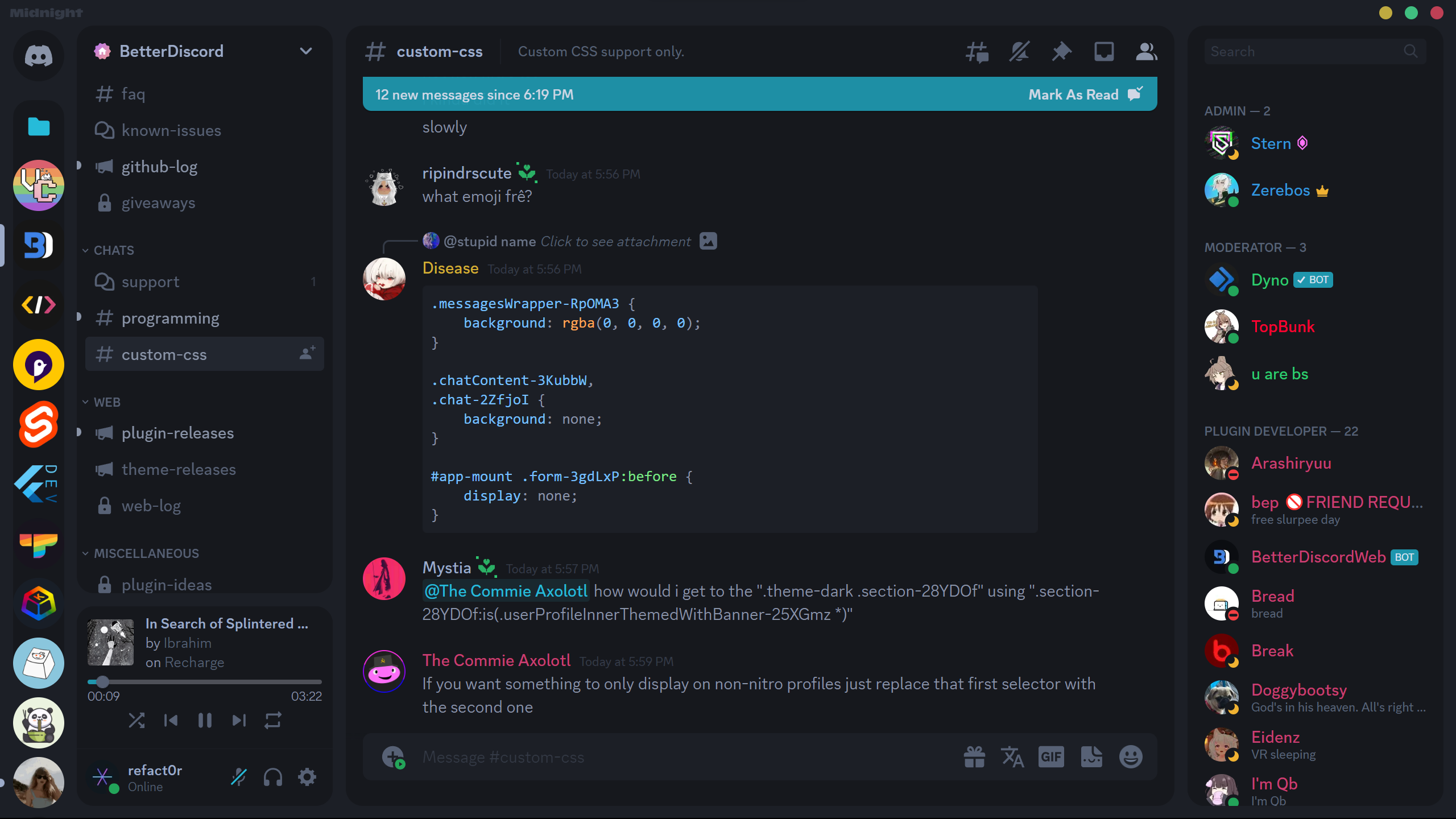Open the gift icon in message bar

tap(974, 757)
